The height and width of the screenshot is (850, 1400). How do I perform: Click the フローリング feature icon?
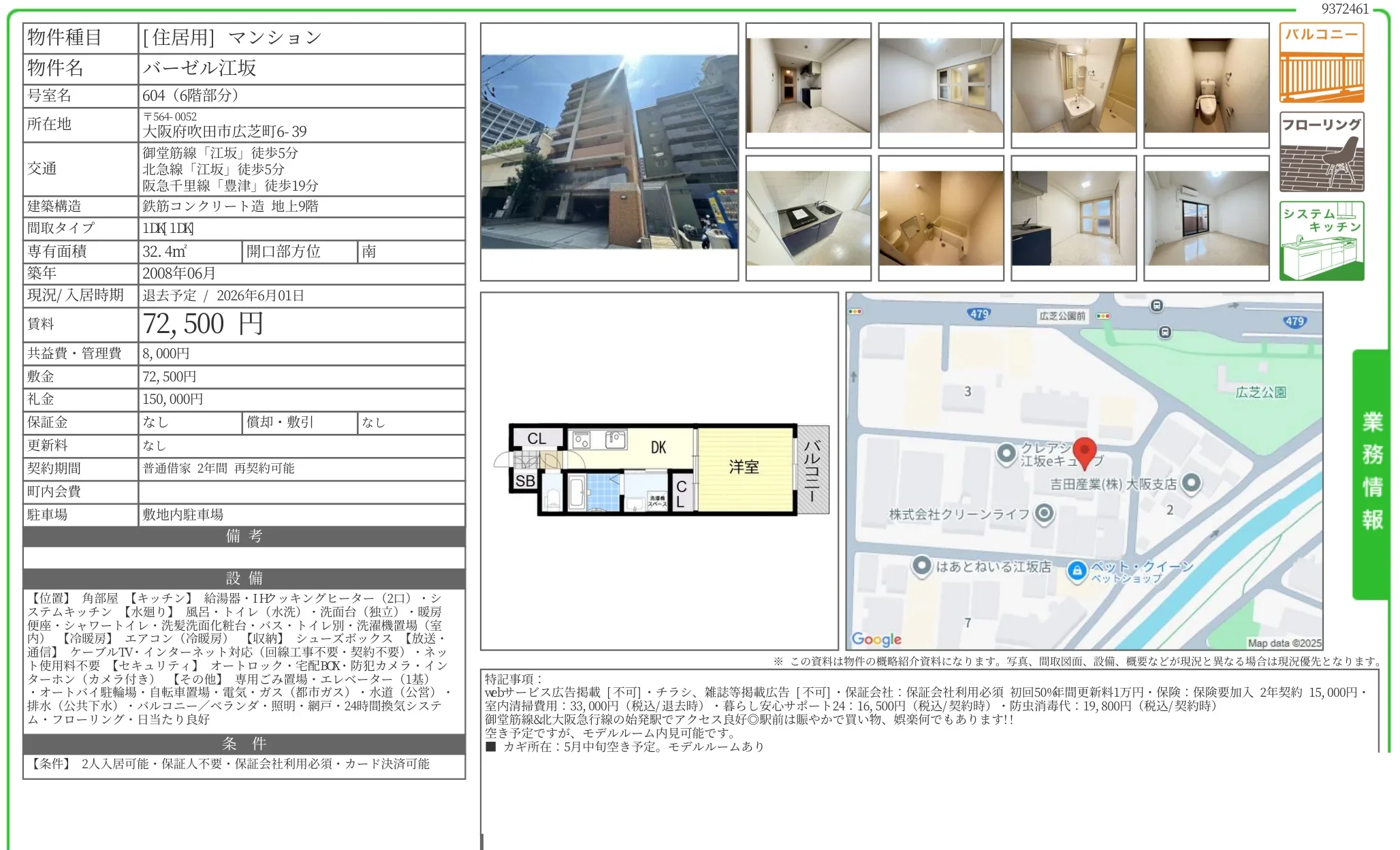[1321, 152]
